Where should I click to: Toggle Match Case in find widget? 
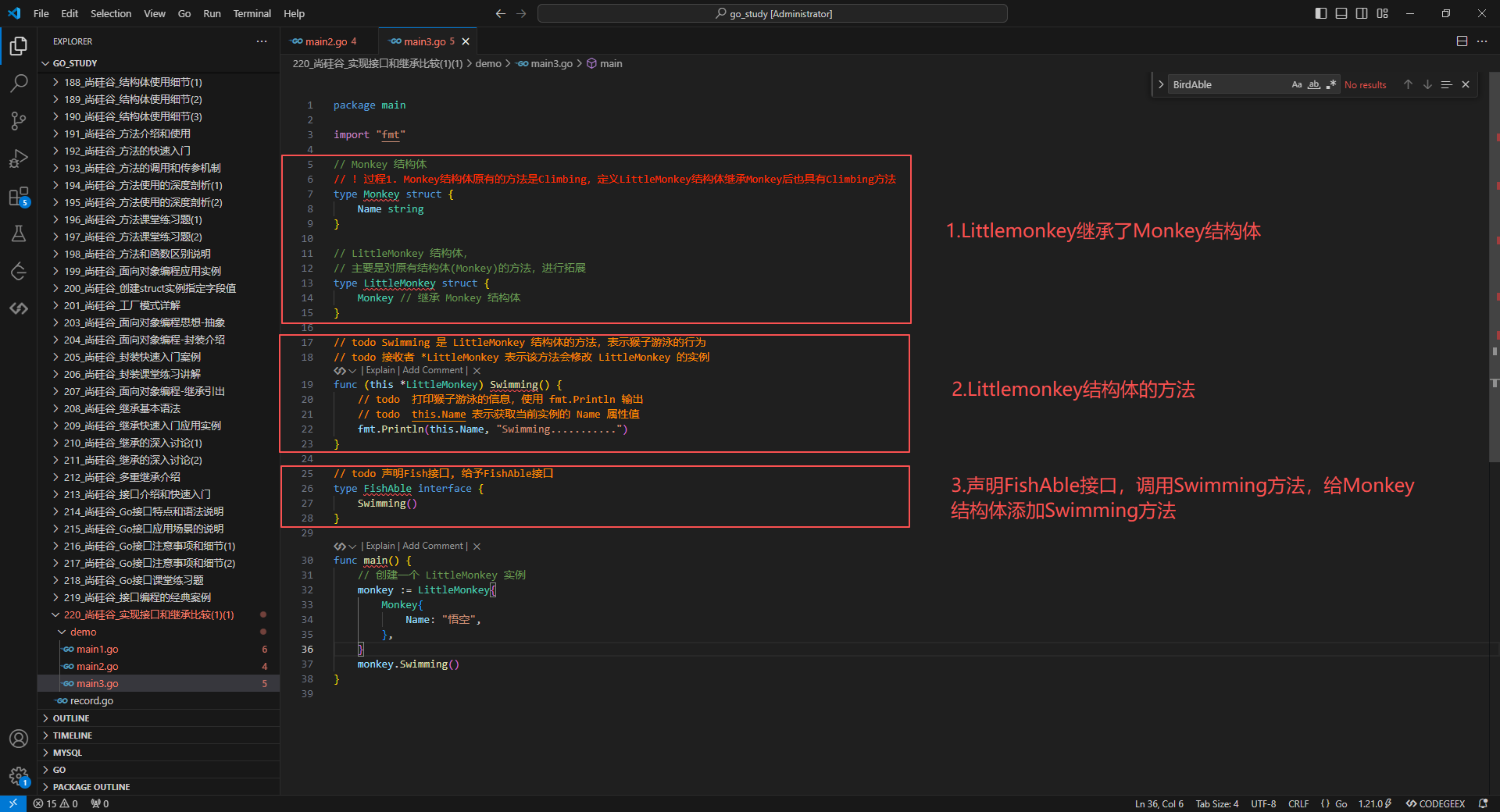coord(1297,84)
